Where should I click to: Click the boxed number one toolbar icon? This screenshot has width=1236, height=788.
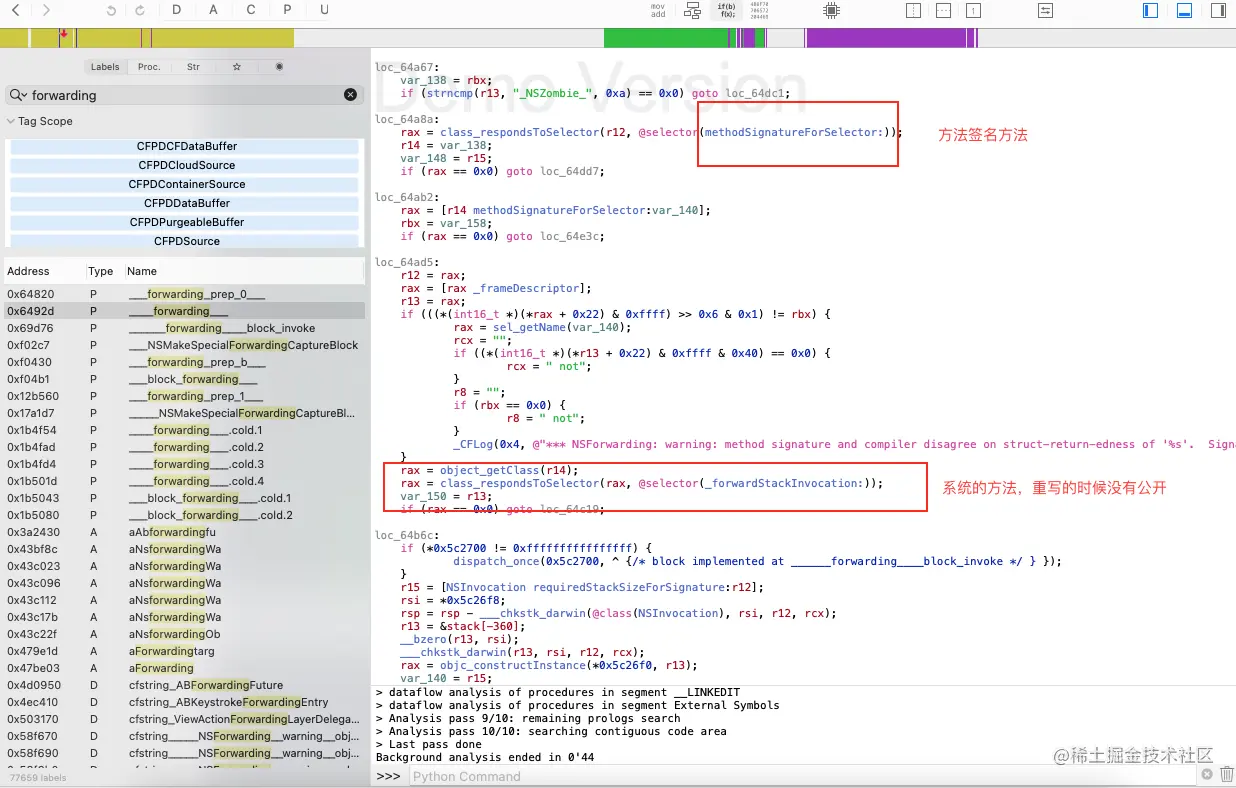point(973,10)
